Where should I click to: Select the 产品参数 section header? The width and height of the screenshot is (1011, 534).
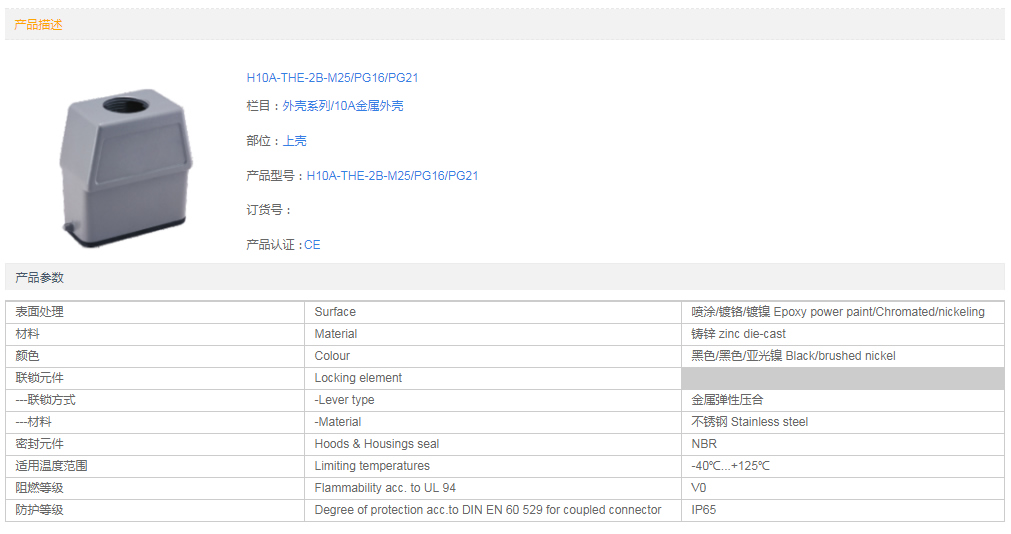click(x=39, y=277)
